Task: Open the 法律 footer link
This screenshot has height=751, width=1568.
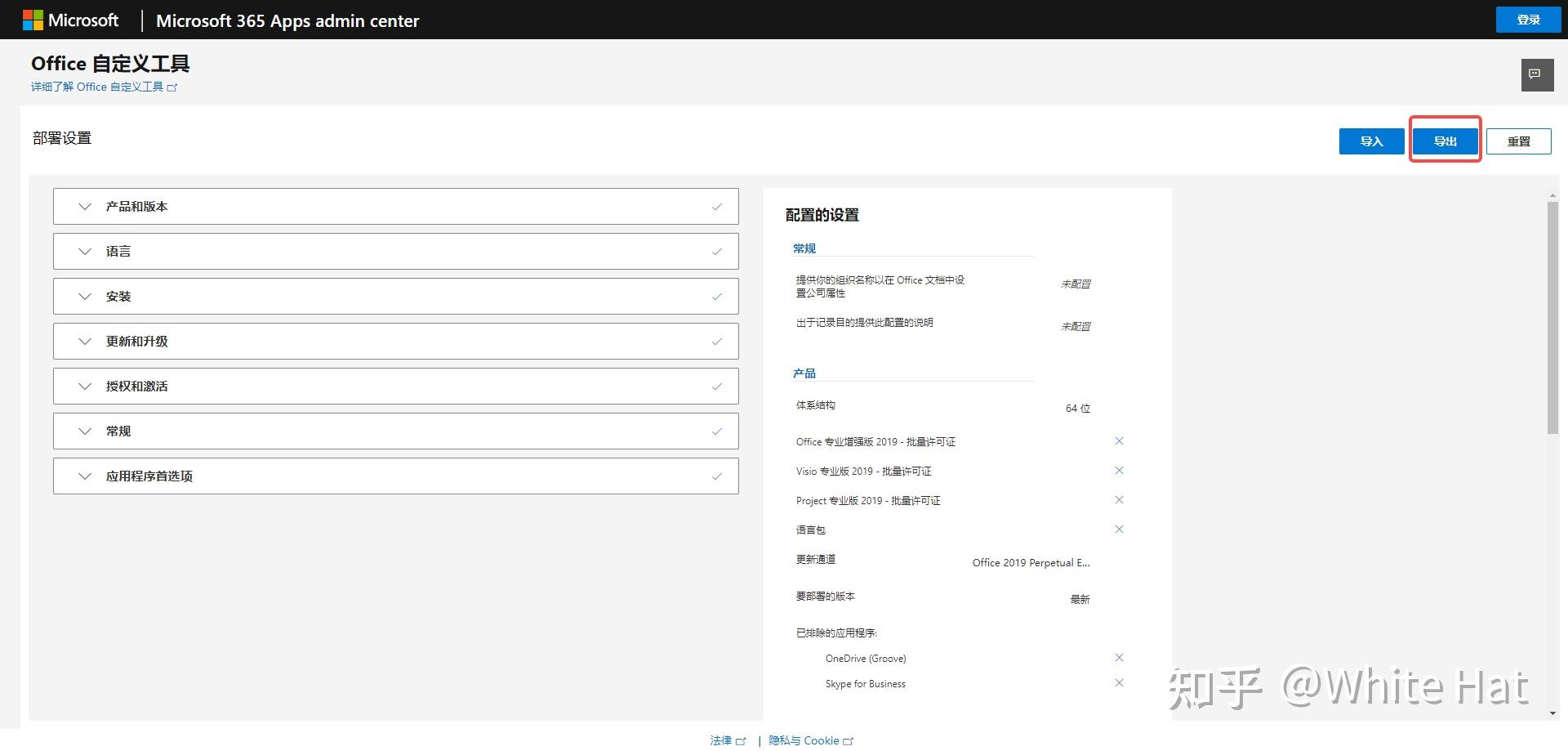Action: pos(728,740)
